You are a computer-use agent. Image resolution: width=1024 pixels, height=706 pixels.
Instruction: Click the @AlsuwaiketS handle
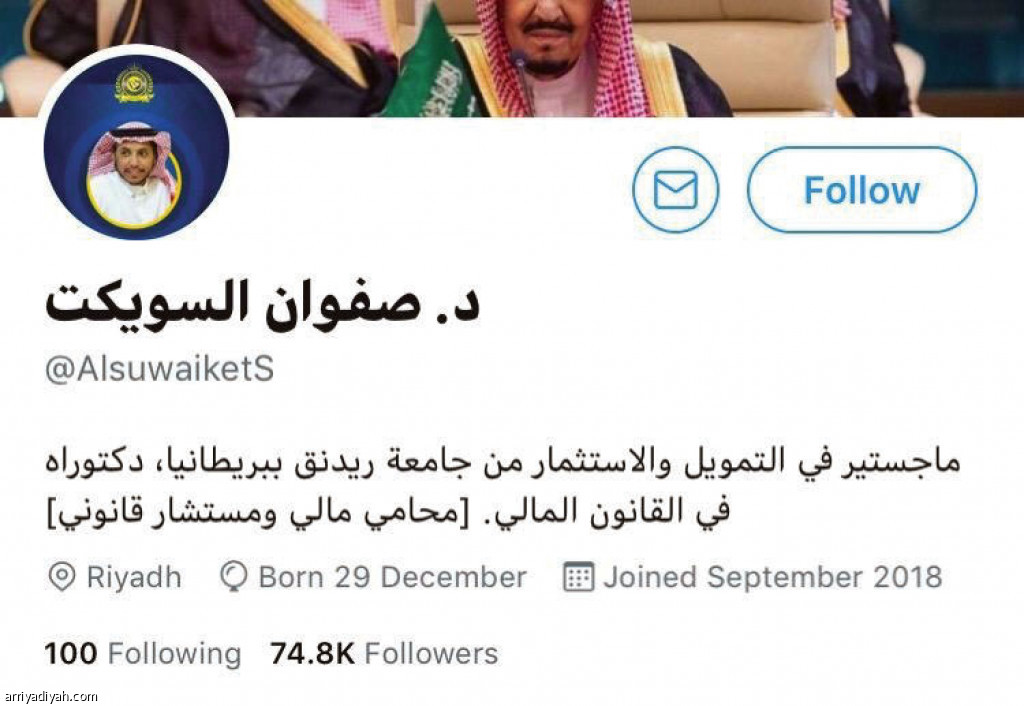pos(159,369)
